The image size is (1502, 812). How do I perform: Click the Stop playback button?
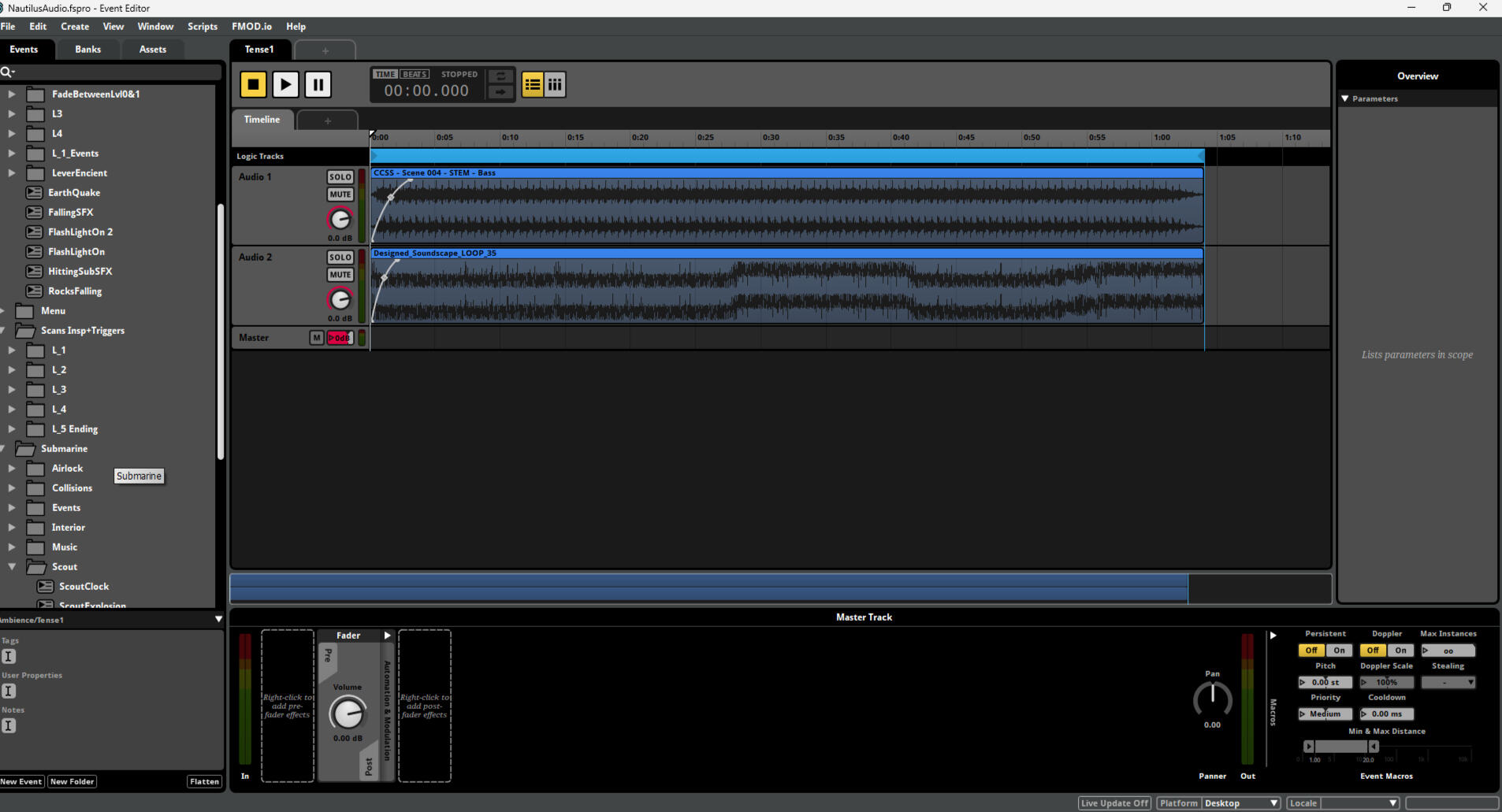253,84
